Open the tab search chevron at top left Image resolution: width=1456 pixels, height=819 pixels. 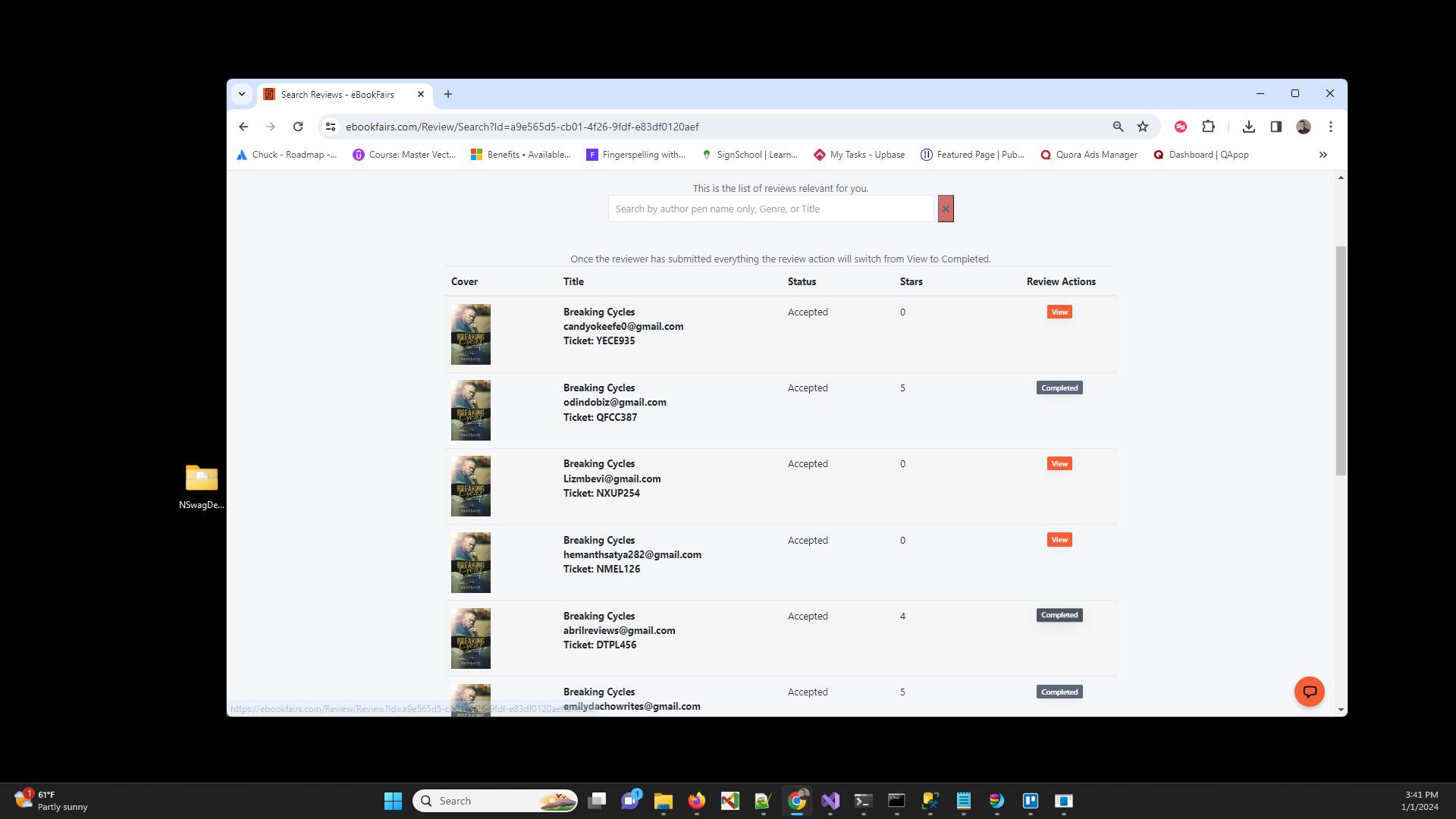[x=241, y=93]
